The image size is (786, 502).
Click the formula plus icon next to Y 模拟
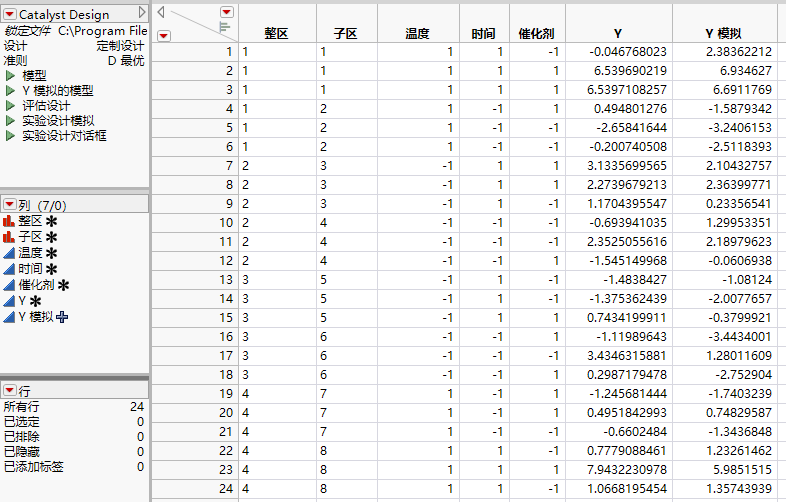click(62, 317)
